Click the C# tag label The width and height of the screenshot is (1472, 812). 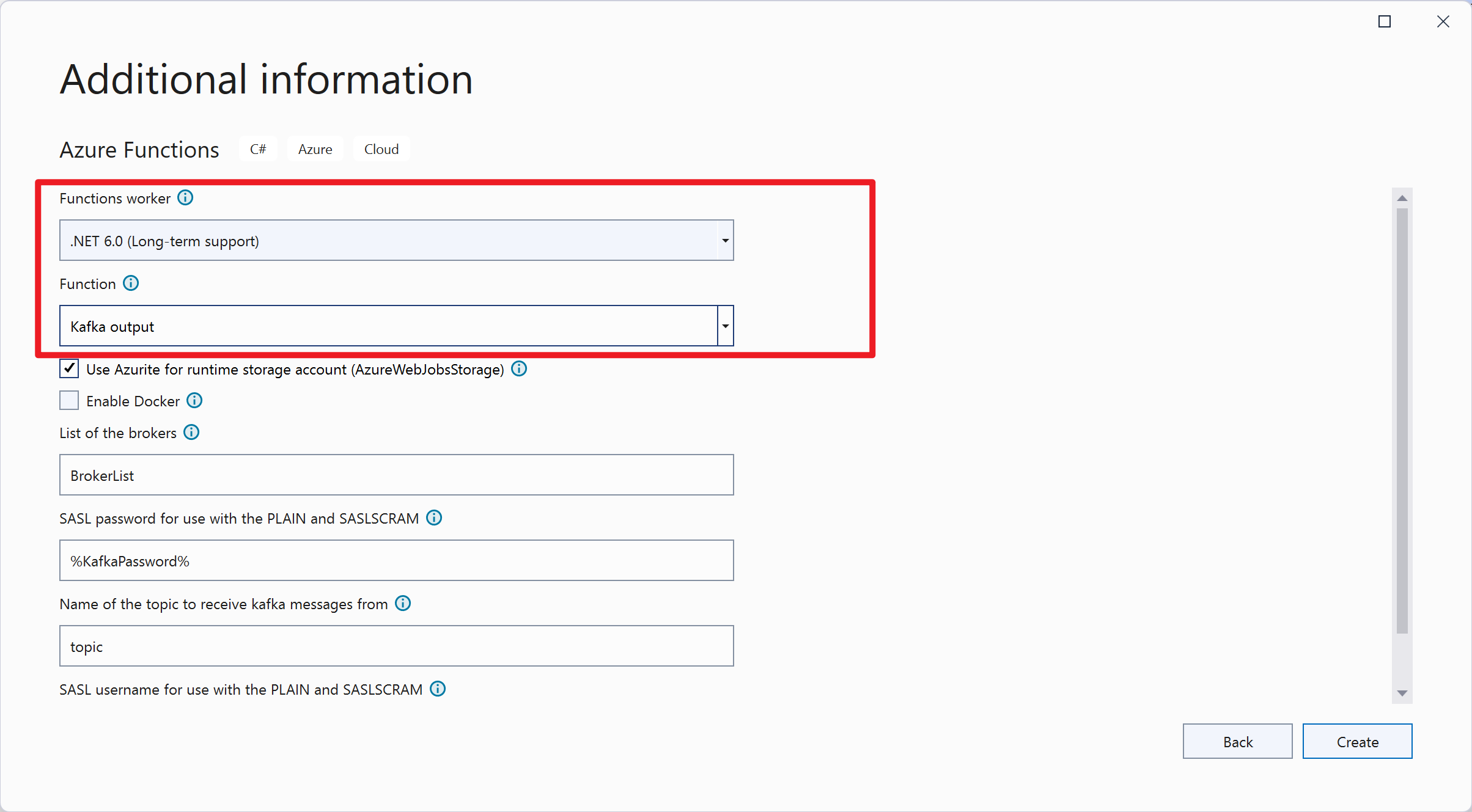(x=257, y=150)
